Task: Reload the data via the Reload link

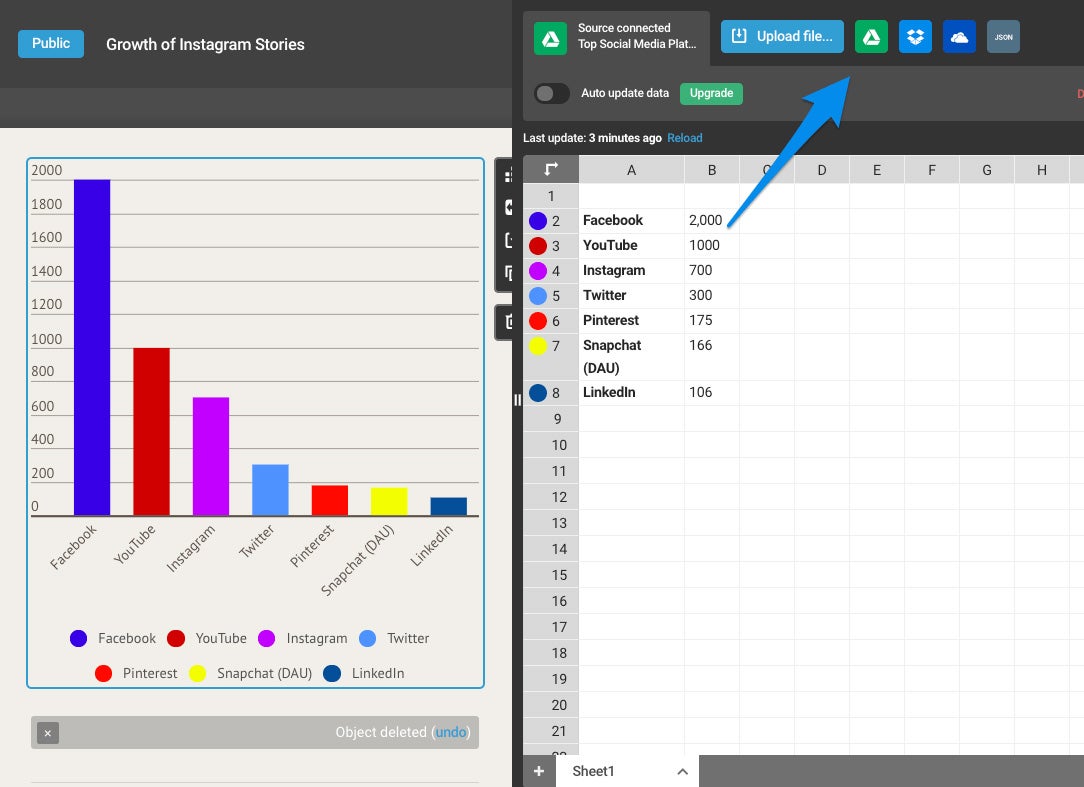Action: (684, 138)
